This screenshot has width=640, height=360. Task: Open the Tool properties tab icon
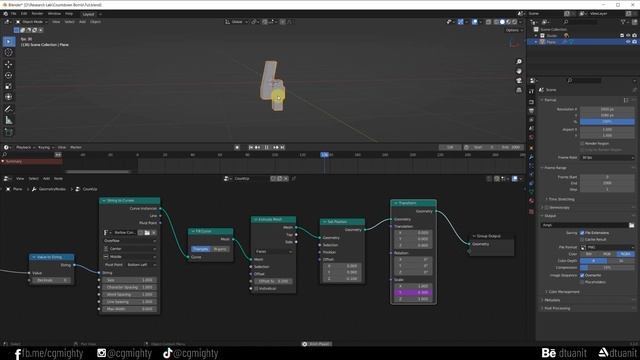coord(531,92)
